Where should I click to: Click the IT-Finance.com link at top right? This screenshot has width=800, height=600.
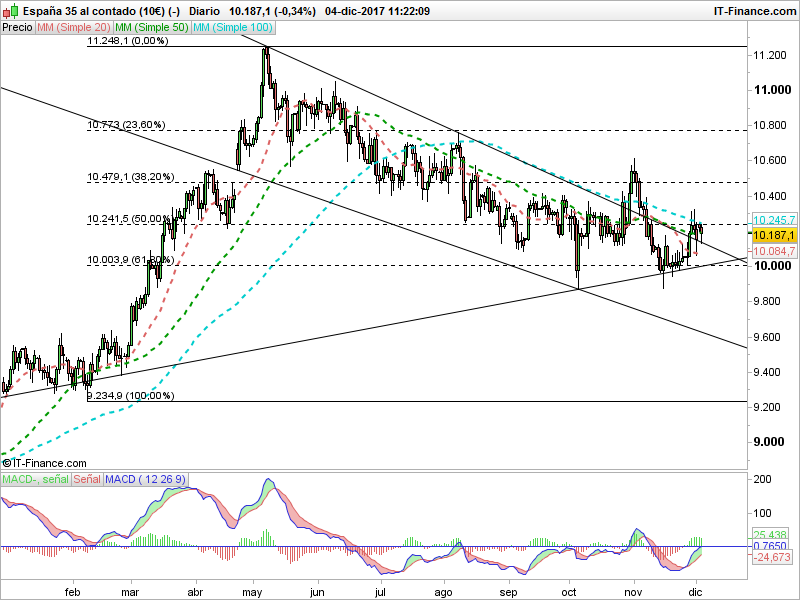tap(755, 11)
